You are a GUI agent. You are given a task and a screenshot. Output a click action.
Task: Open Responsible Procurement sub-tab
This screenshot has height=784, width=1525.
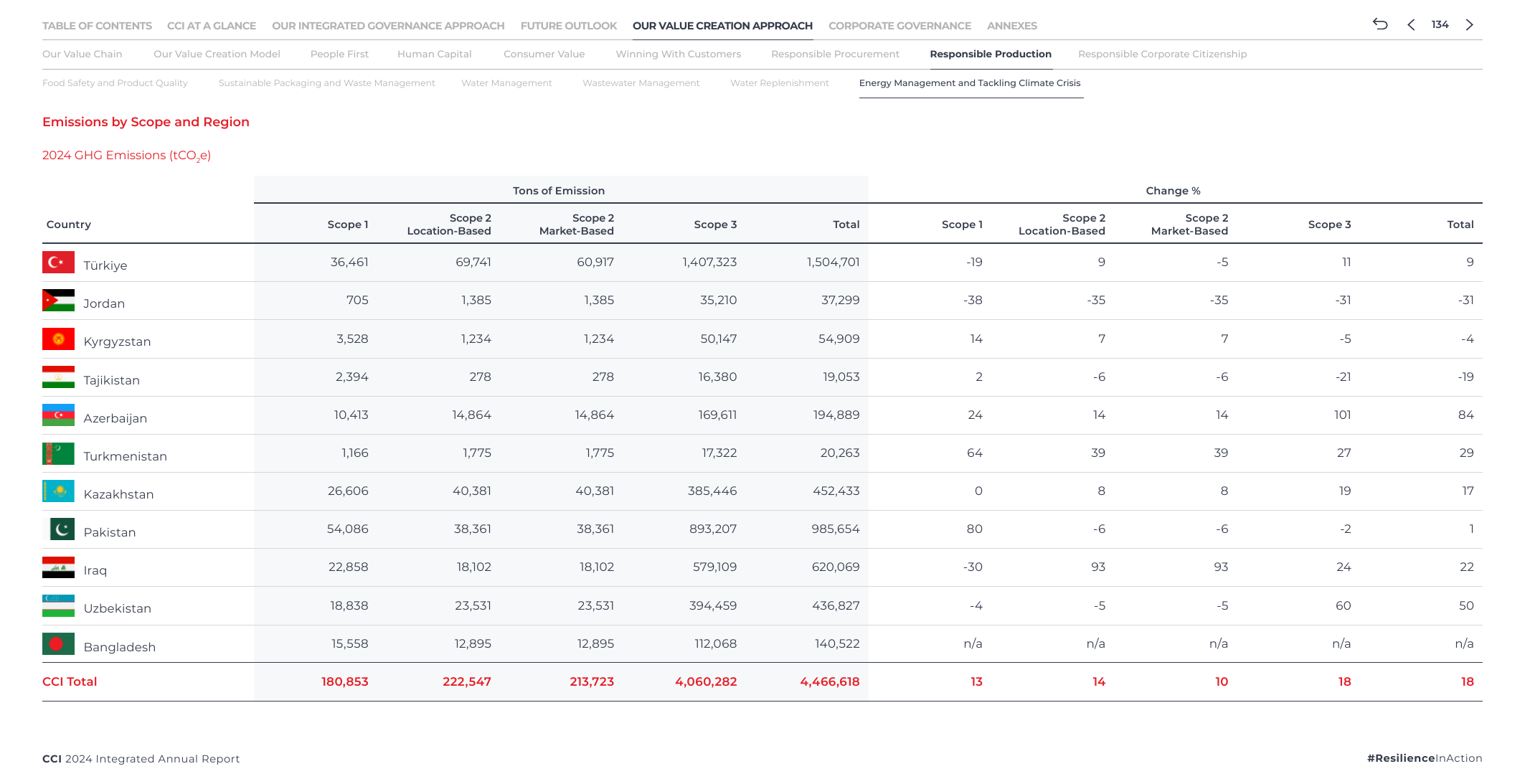[835, 54]
